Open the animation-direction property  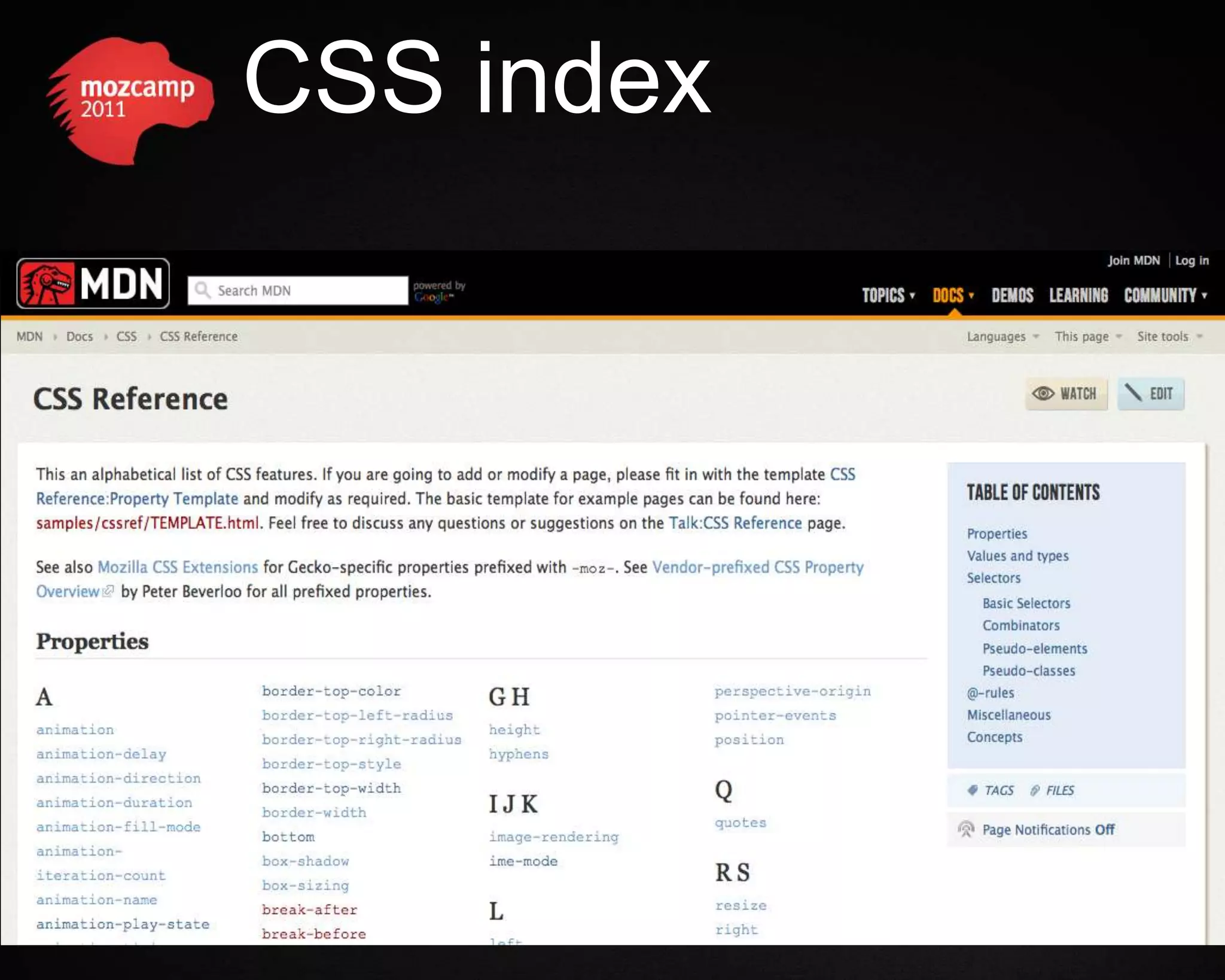click(118, 778)
